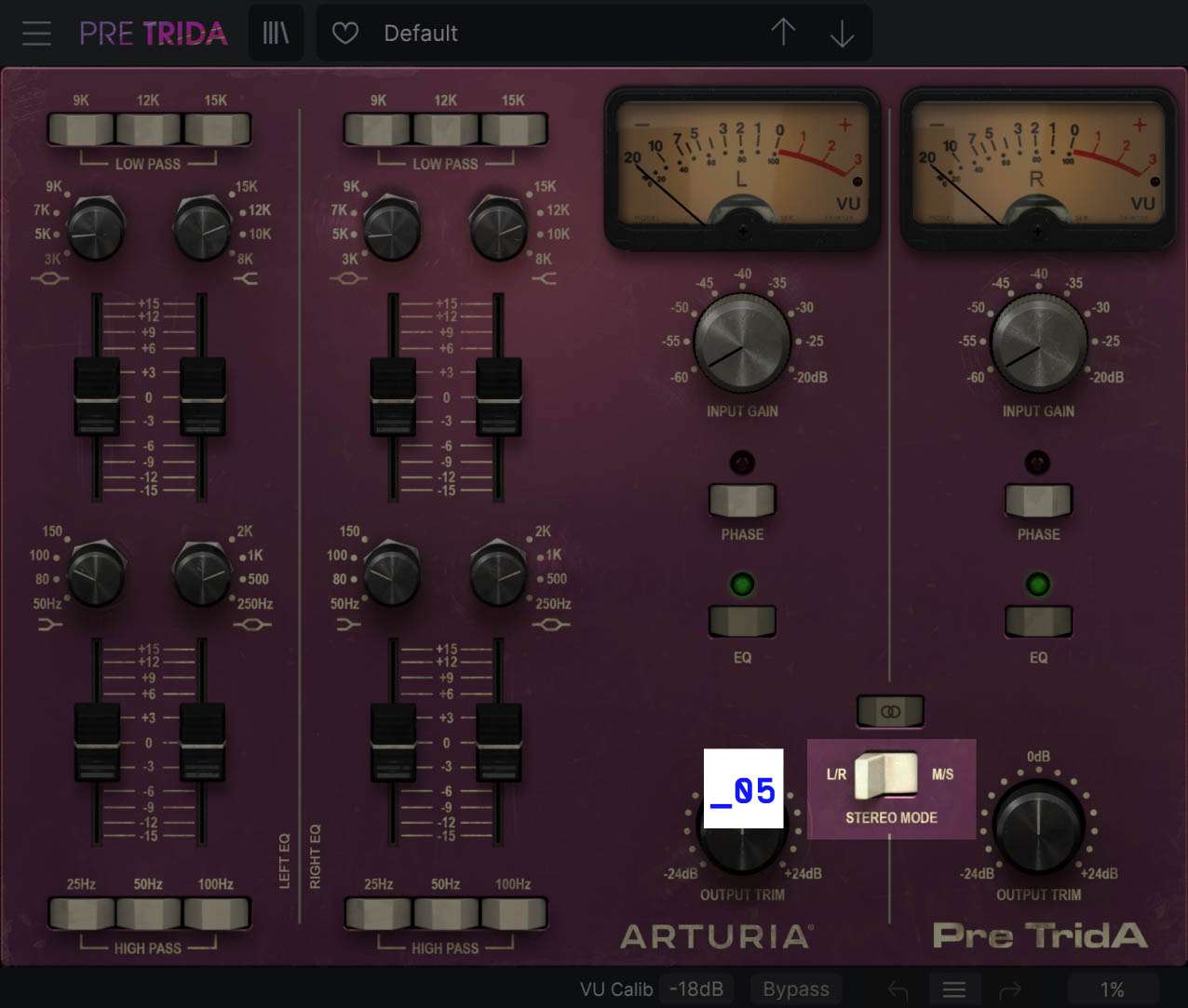Click the undo arrow in the bottom bar
This screenshot has width=1188, height=1008.
(x=897, y=989)
